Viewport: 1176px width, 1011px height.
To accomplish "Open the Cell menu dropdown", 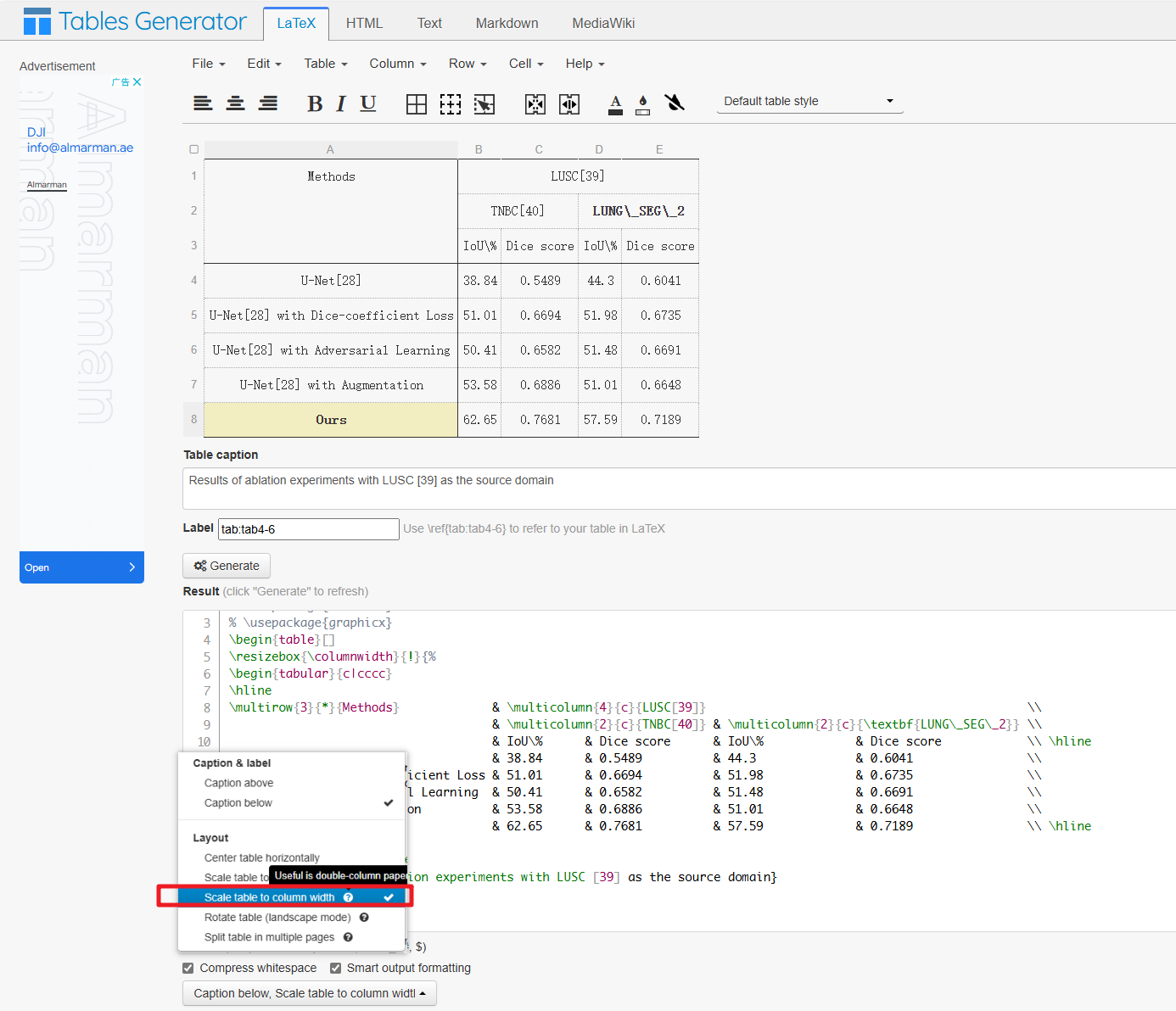I will 526,64.
